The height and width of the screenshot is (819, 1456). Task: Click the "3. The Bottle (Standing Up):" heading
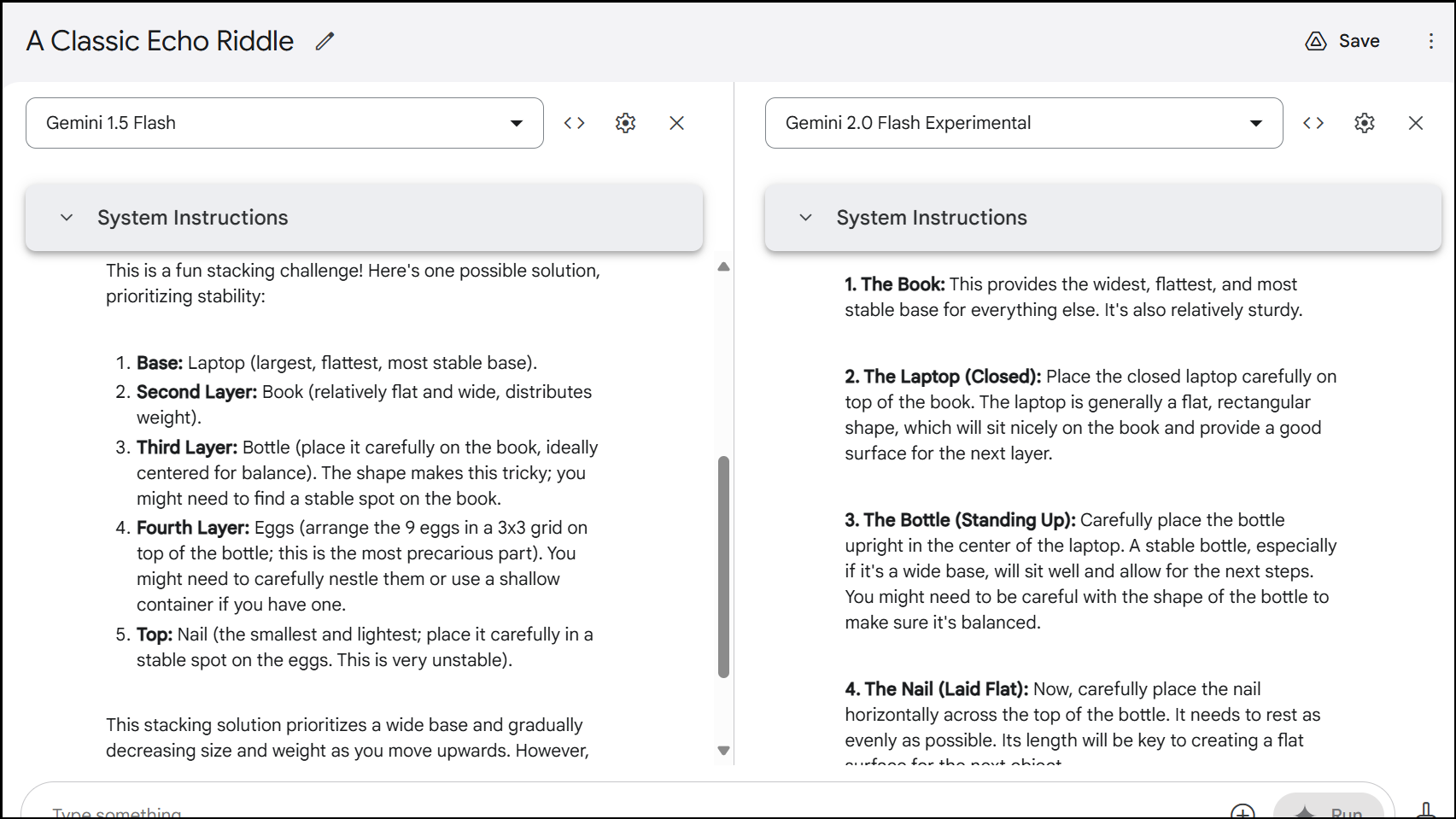(960, 520)
